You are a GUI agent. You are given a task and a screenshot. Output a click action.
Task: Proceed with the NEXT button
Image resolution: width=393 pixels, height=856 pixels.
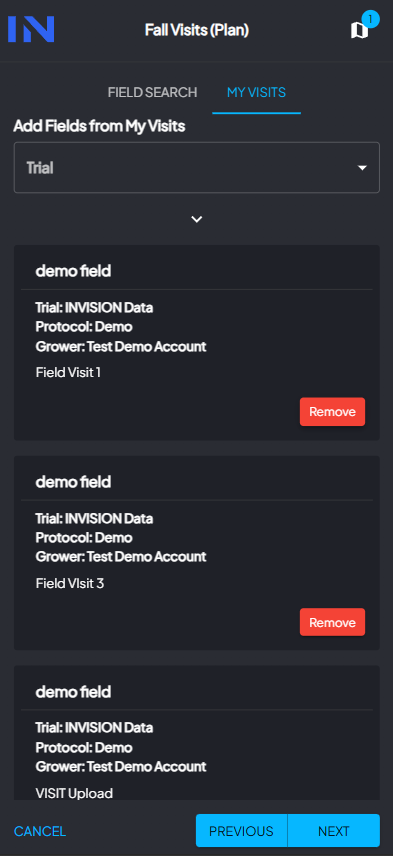pos(334,831)
